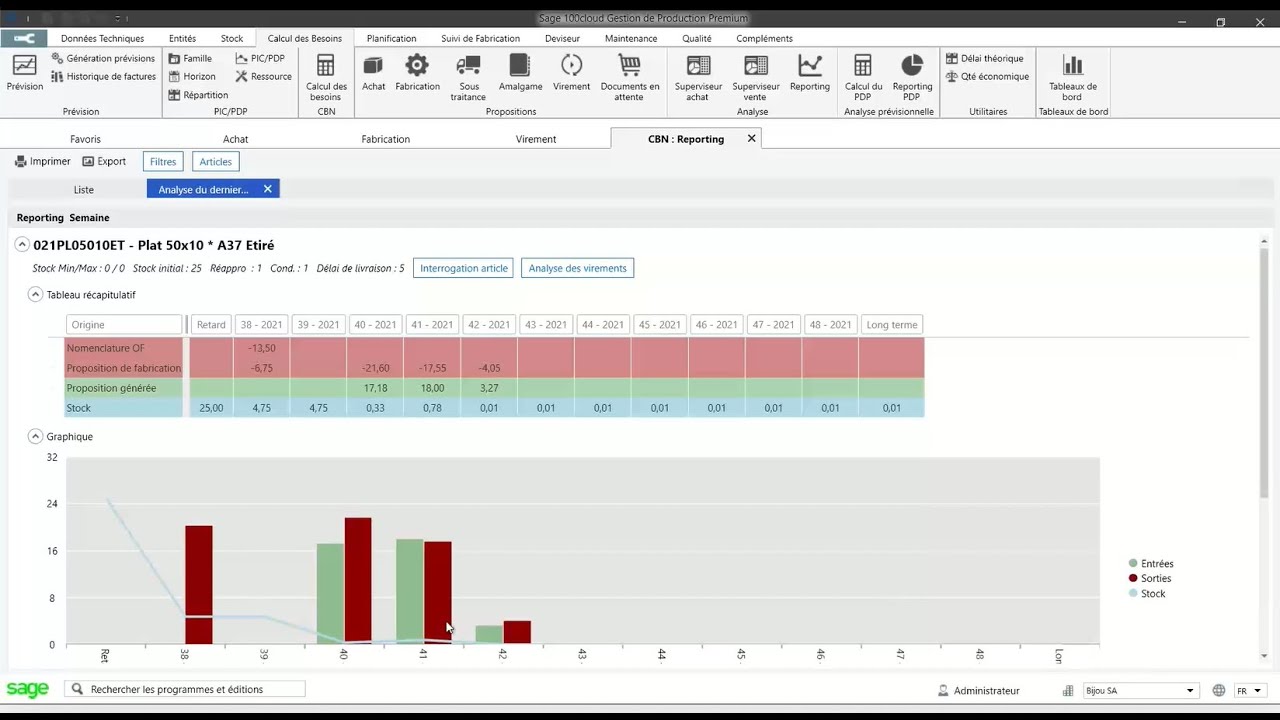
Task: Switch to Favoris tab
Action: pos(85,139)
